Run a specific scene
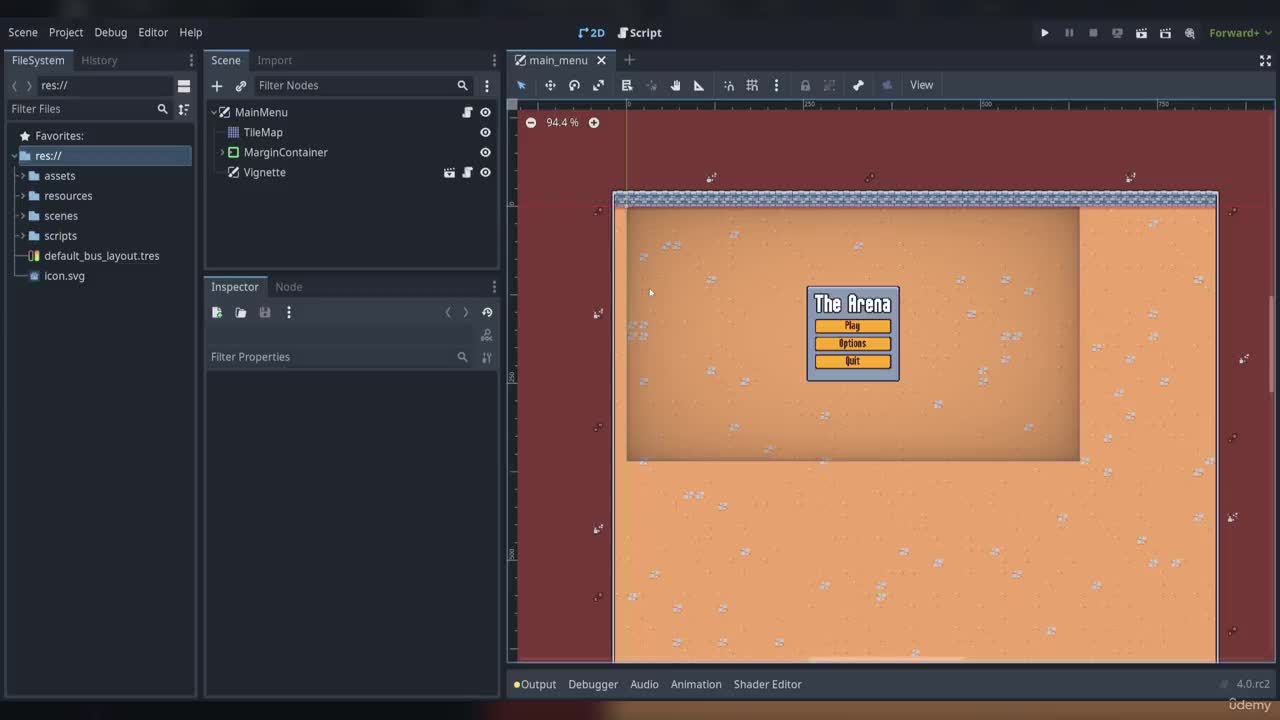1280x720 pixels. [1165, 33]
